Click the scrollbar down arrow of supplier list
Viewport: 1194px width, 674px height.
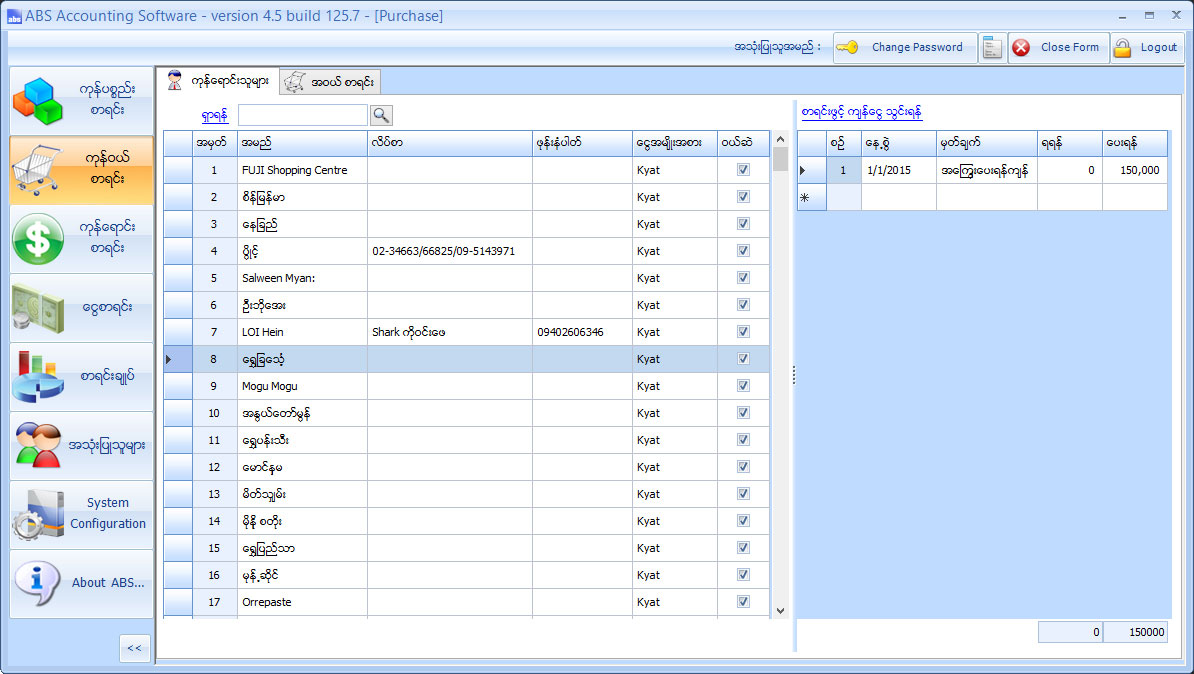coord(780,610)
